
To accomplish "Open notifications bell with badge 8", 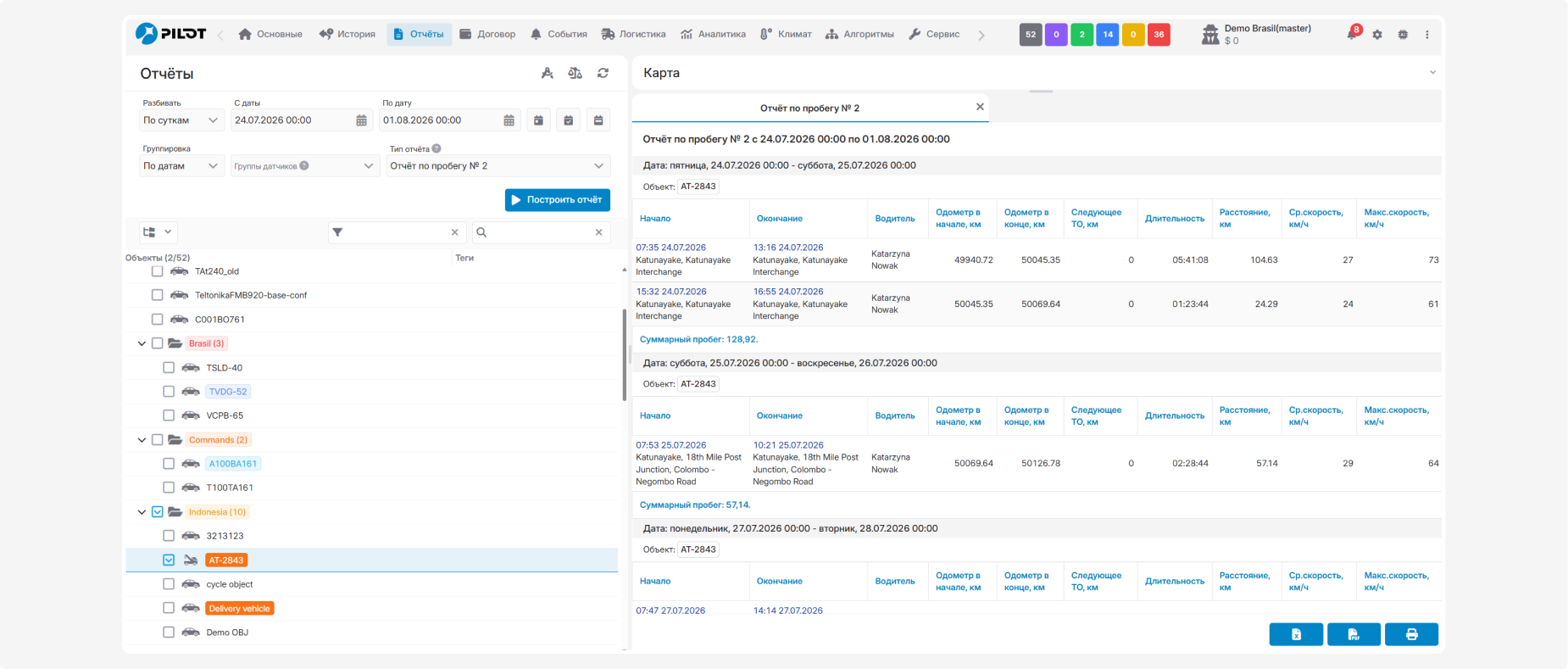I will tap(1353, 34).
